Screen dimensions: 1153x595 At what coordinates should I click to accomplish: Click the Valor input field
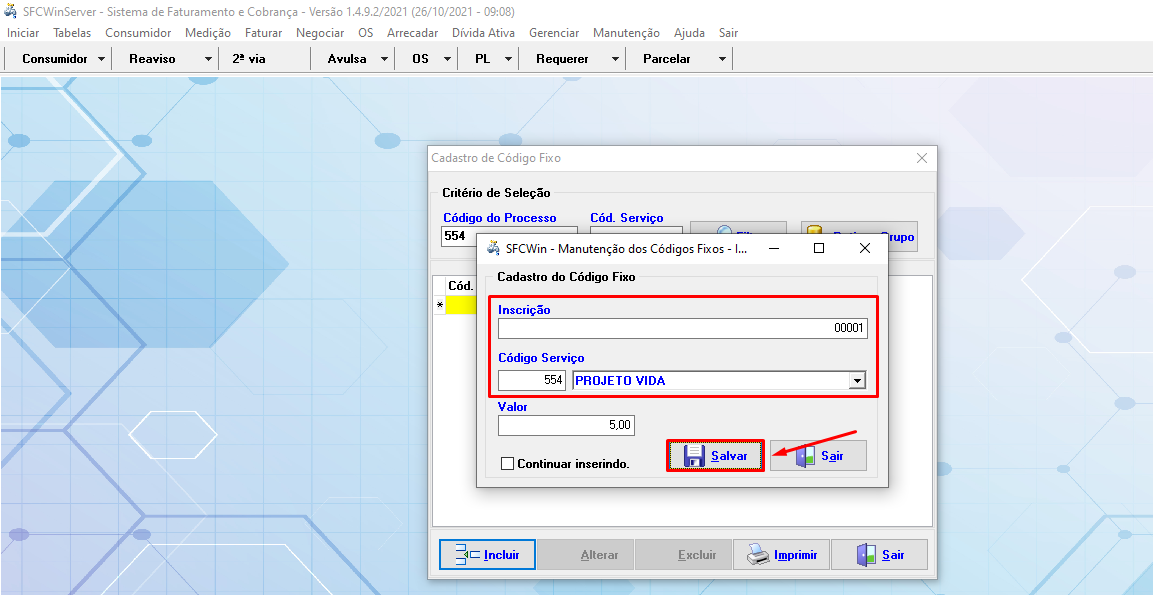pyautogui.click(x=566, y=425)
